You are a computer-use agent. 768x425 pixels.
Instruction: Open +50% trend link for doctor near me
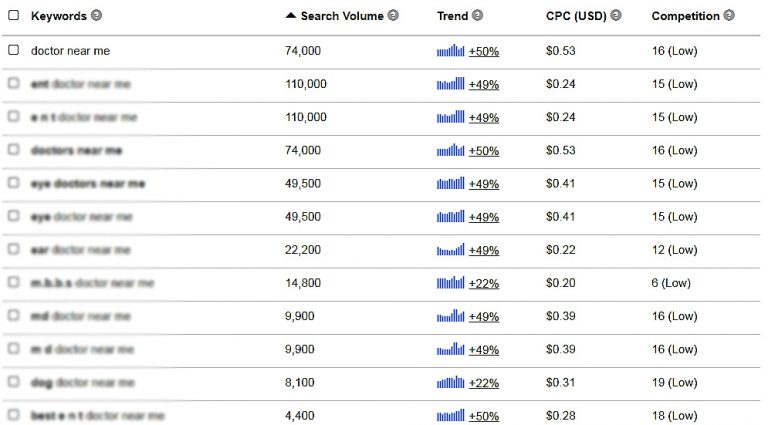coord(484,51)
